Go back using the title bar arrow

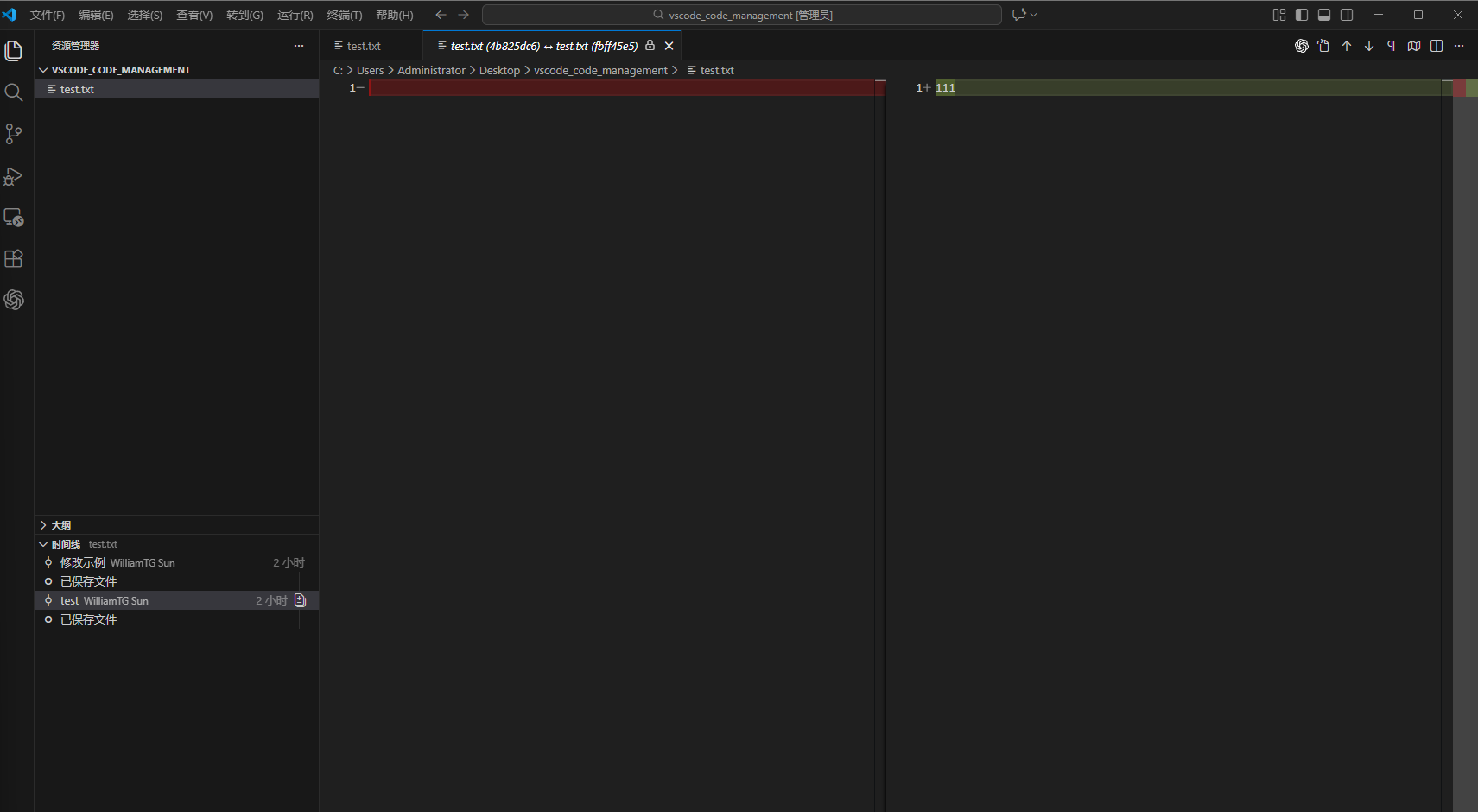point(441,15)
